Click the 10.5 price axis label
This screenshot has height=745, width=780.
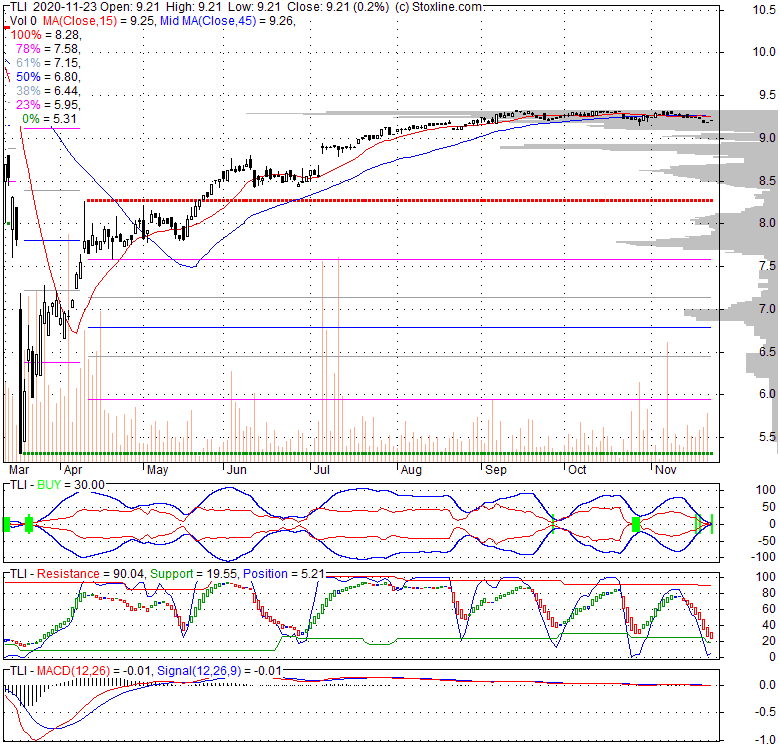(x=764, y=10)
